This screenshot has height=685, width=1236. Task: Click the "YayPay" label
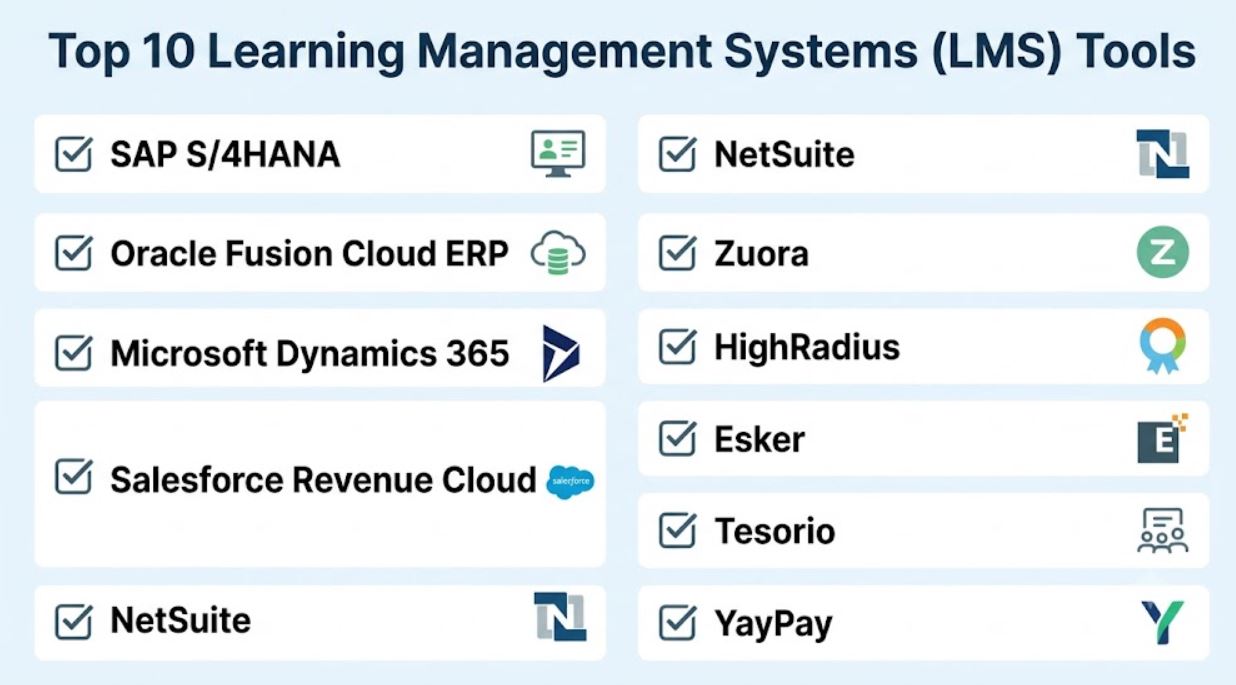click(x=773, y=625)
